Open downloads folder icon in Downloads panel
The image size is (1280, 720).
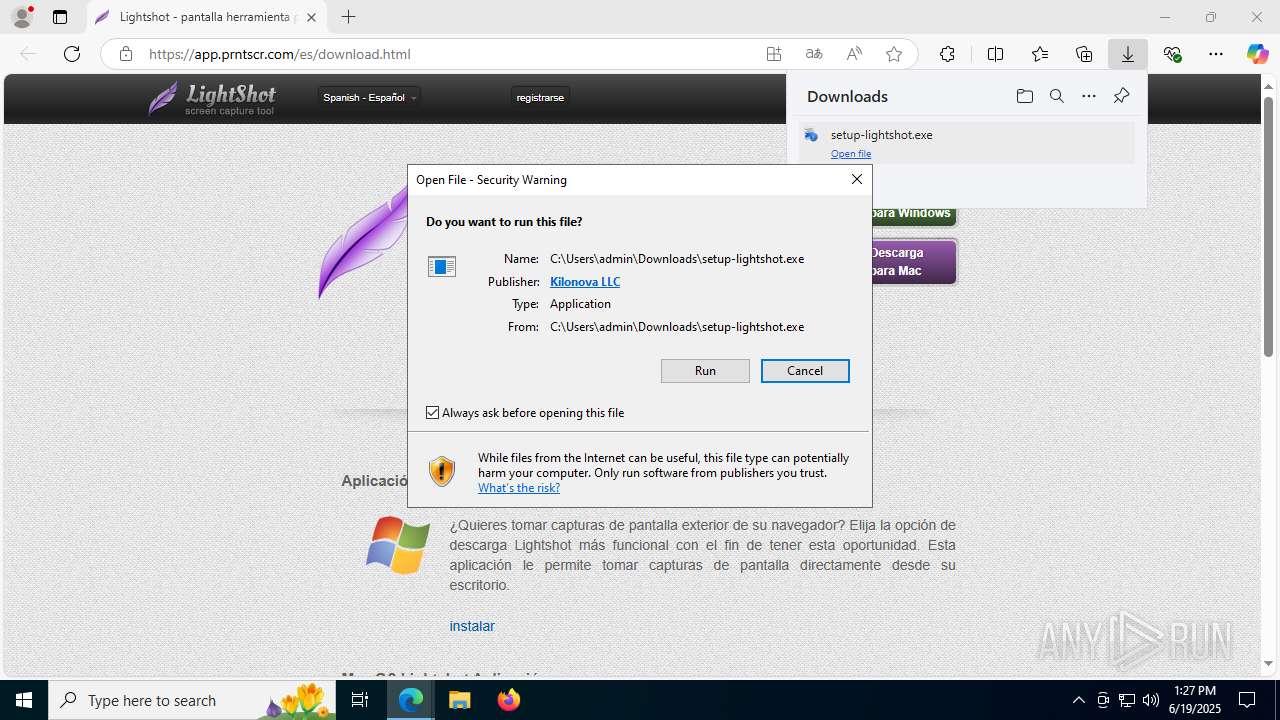1024,96
